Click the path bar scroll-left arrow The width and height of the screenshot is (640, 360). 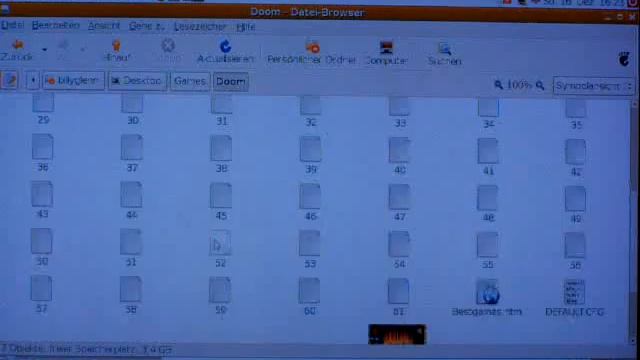point(33,80)
